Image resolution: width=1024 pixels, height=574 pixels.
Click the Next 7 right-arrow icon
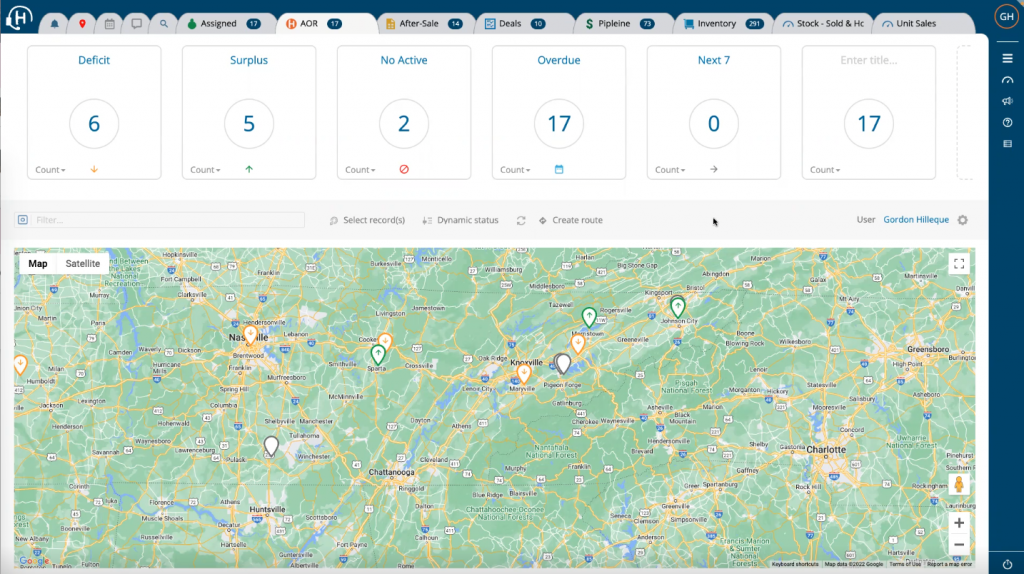coord(714,169)
